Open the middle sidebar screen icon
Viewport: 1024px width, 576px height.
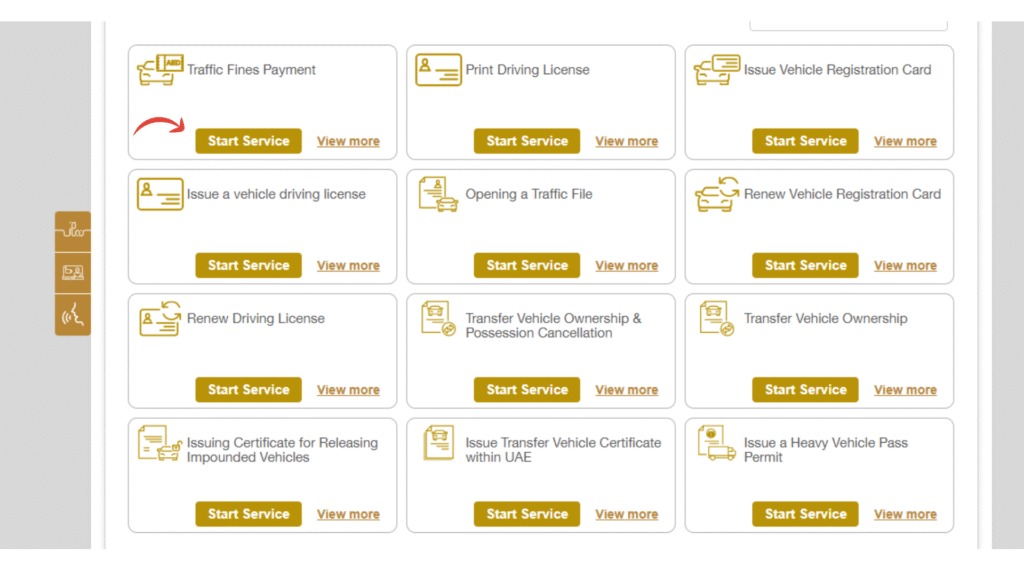coord(72,273)
